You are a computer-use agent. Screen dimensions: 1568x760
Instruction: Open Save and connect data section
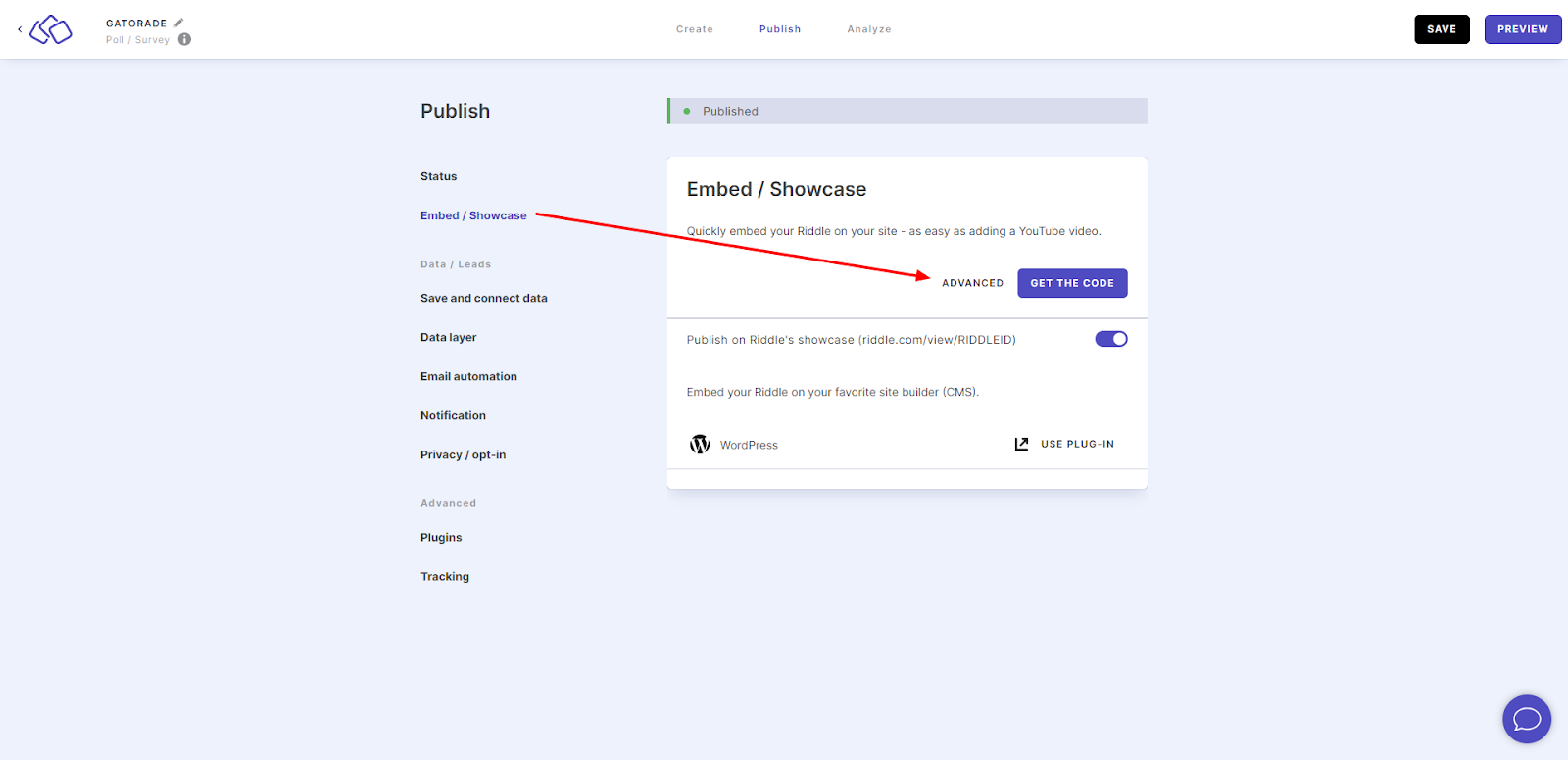[x=484, y=298]
